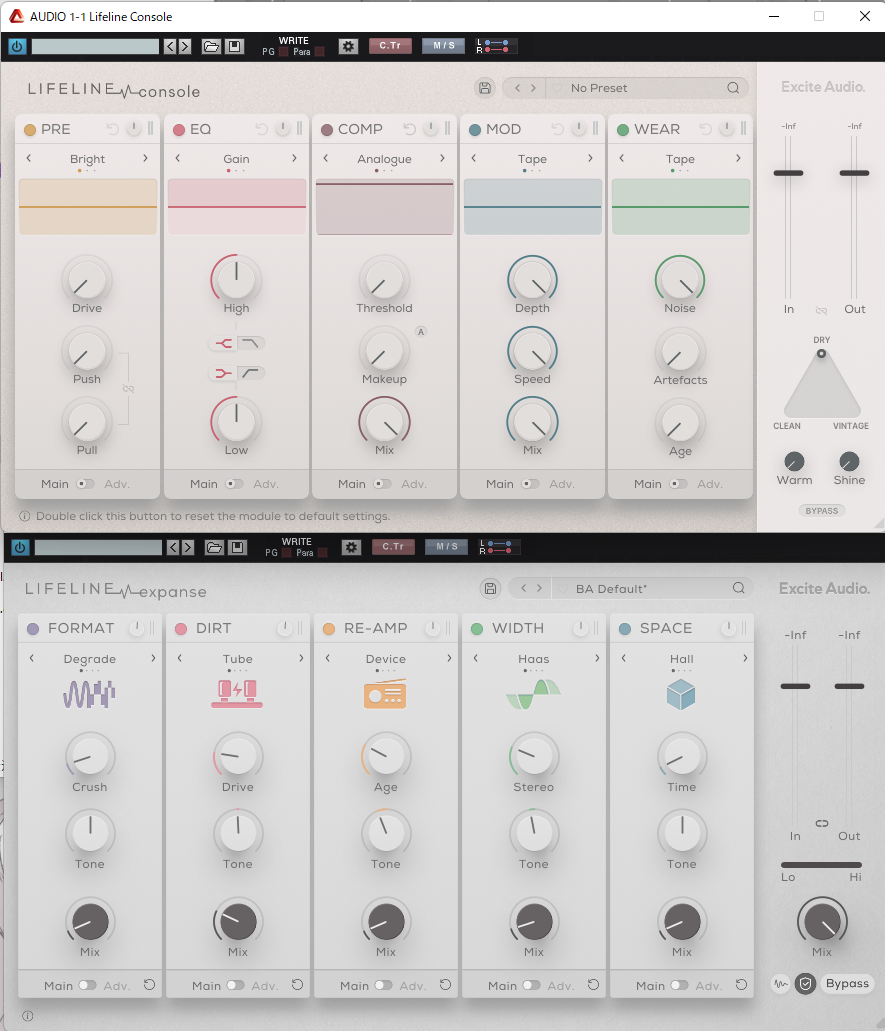Click M/S button in Console toolbar

pos(444,45)
